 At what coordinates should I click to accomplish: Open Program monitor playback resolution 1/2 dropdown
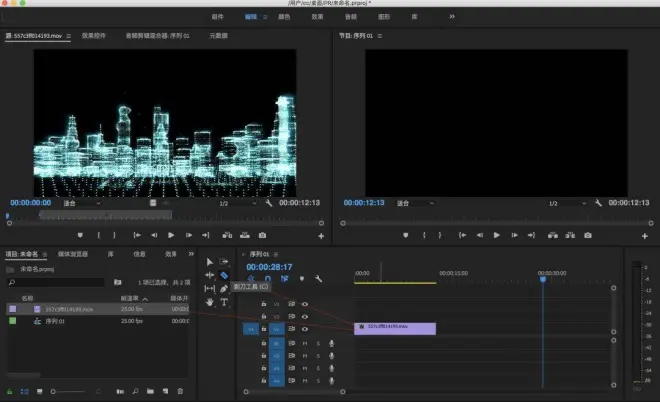click(x=567, y=203)
